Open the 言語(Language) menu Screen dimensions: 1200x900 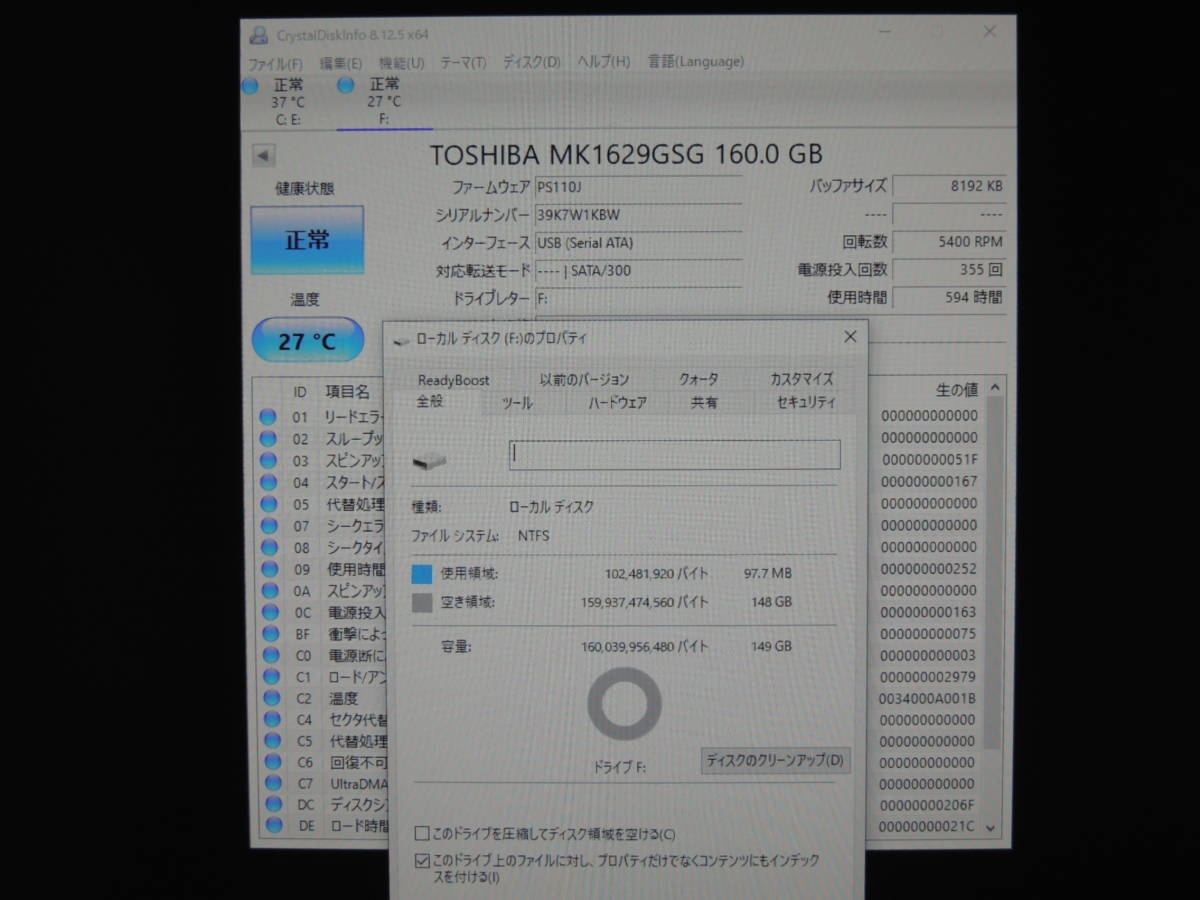pyautogui.click(x=696, y=62)
